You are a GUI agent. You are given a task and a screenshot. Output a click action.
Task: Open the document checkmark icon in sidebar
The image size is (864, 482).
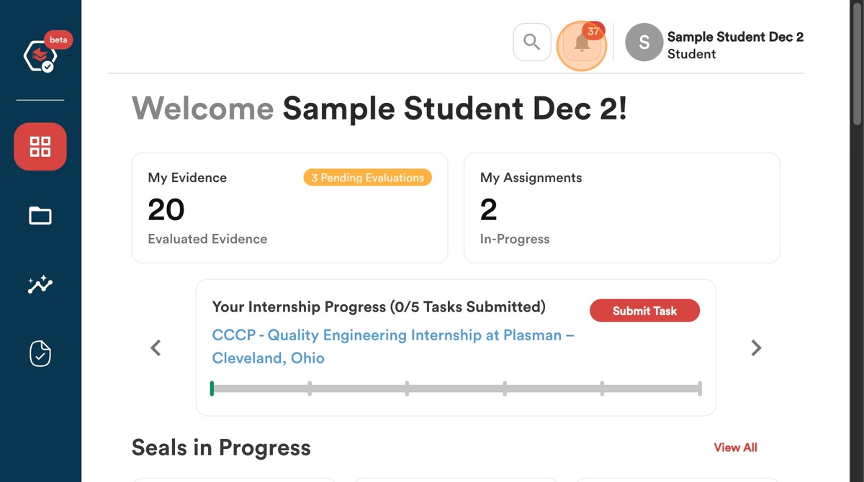click(x=40, y=354)
